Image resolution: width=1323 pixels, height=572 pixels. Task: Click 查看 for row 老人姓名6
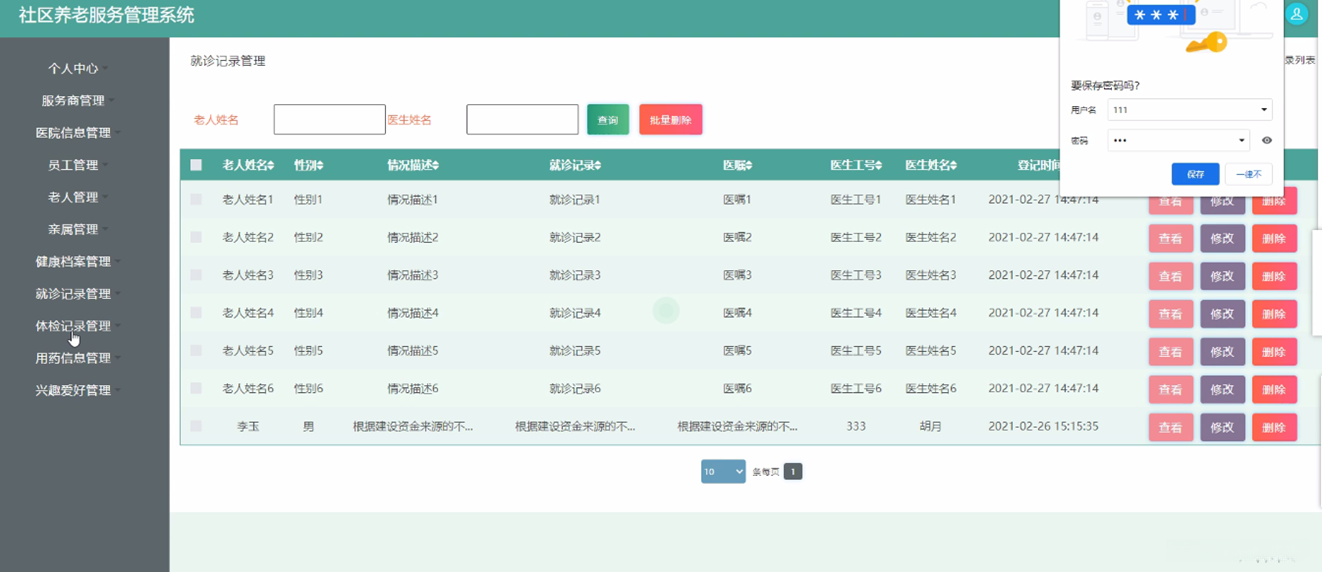(x=1170, y=390)
